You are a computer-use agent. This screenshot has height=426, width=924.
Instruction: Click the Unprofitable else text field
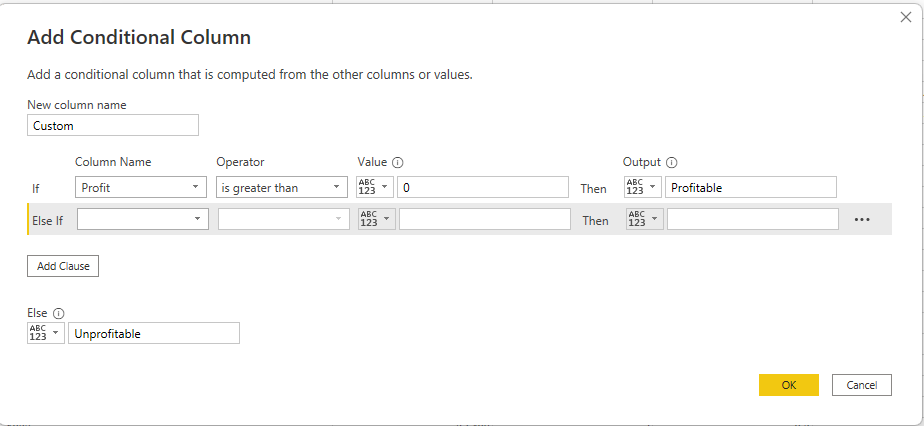[154, 333]
